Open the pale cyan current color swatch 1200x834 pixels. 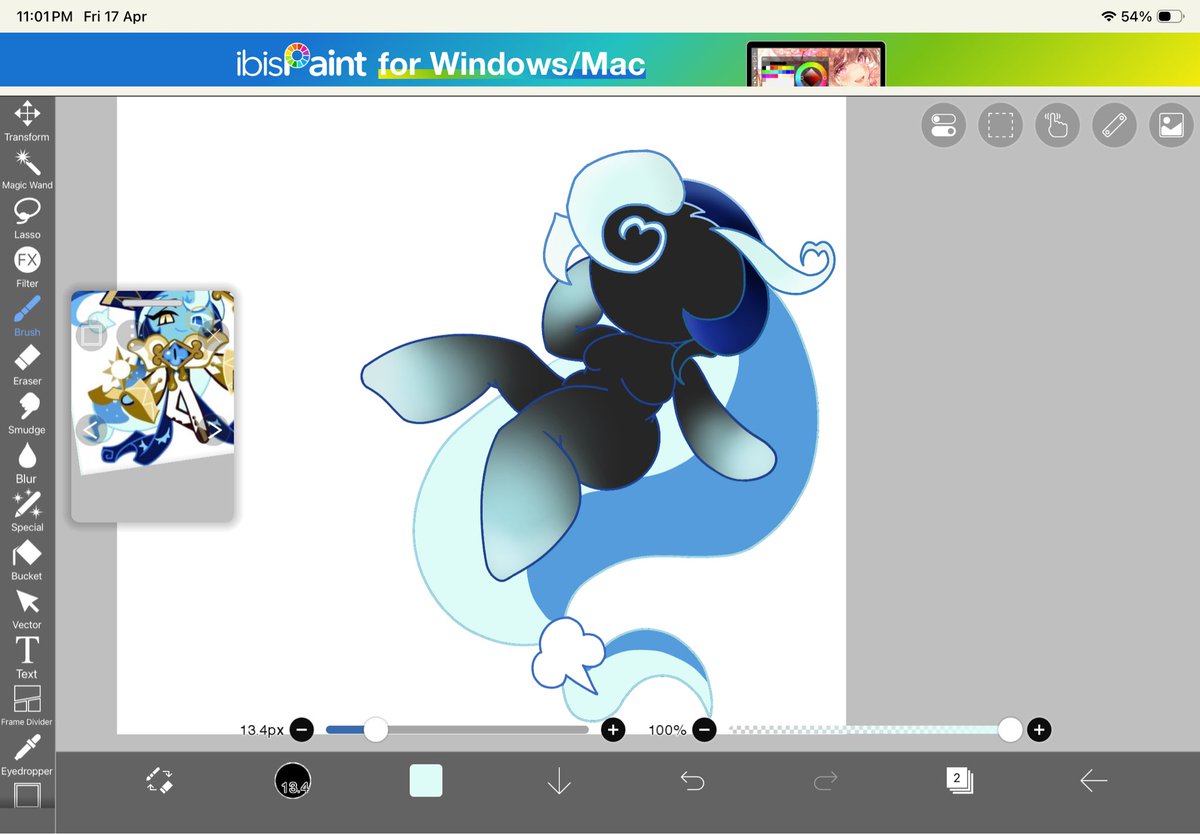point(426,781)
